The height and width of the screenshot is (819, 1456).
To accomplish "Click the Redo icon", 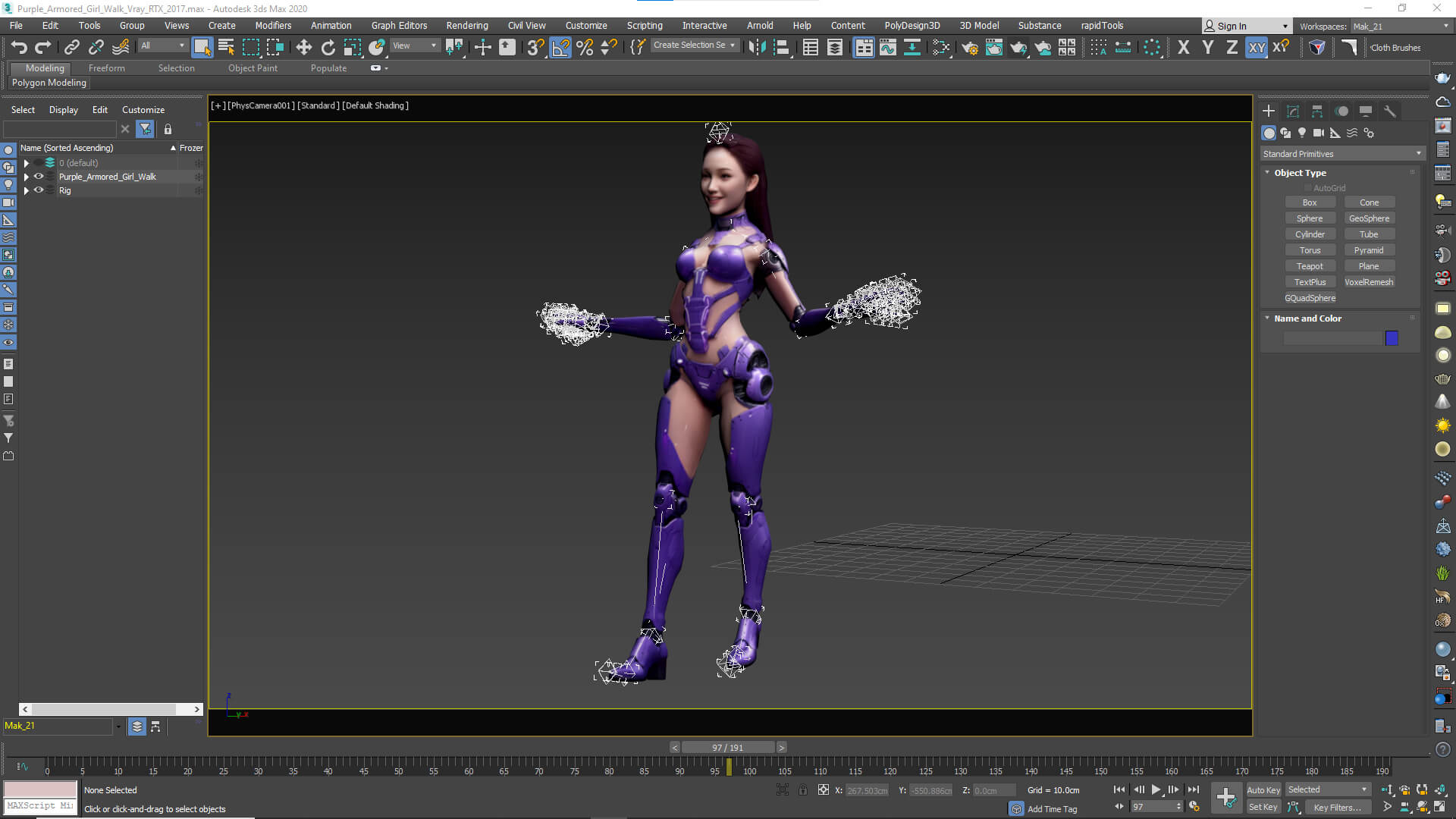I will click(43, 47).
